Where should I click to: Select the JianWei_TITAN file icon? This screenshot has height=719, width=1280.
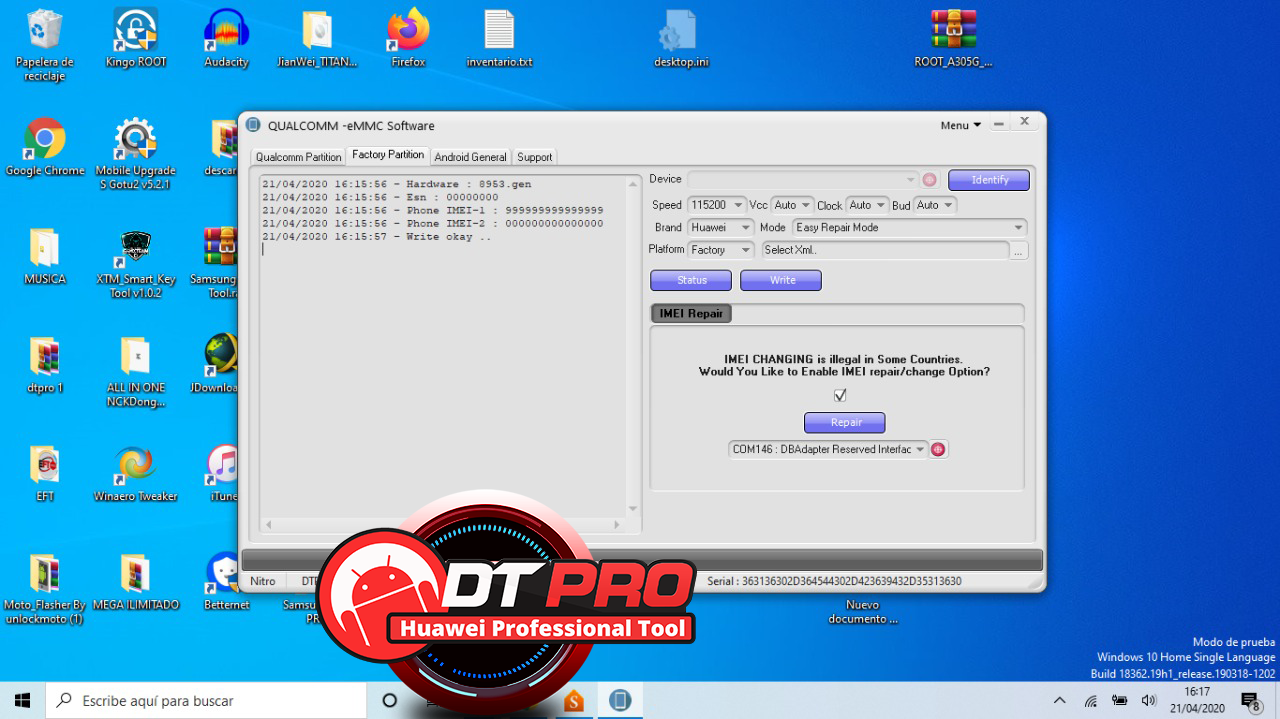(317, 40)
